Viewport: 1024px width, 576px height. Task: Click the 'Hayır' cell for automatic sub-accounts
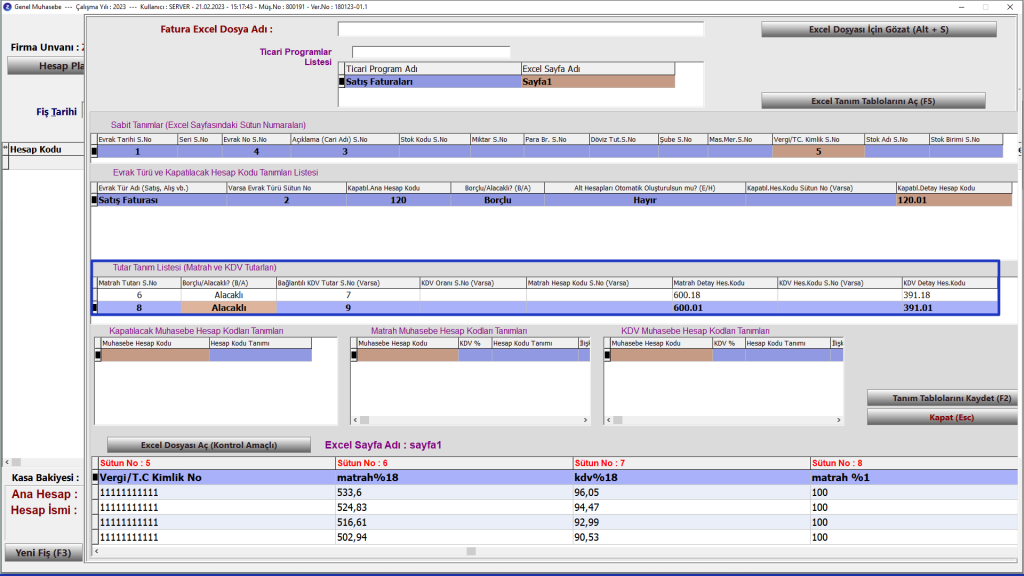(644, 200)
